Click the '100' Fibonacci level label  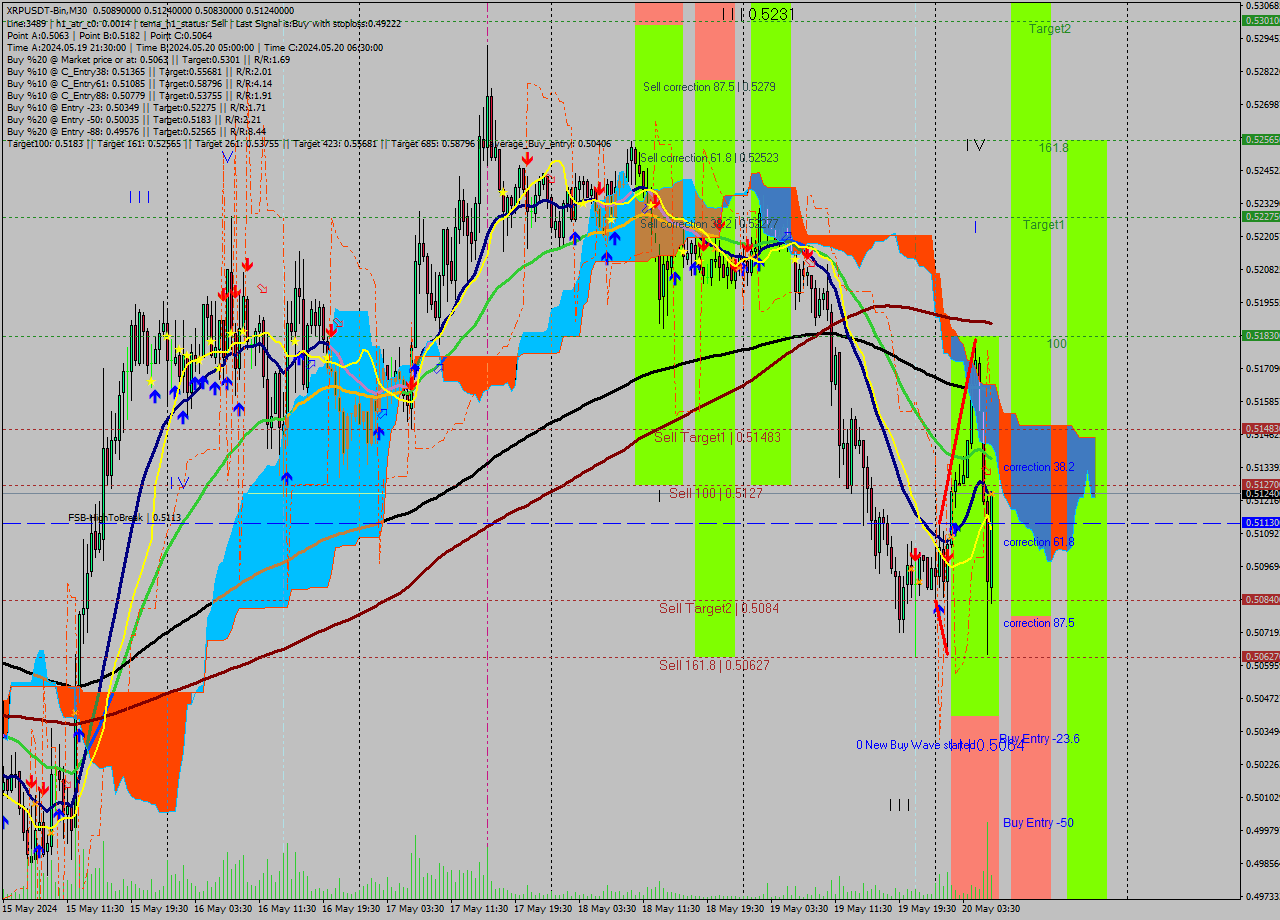tap(1057, 343)
